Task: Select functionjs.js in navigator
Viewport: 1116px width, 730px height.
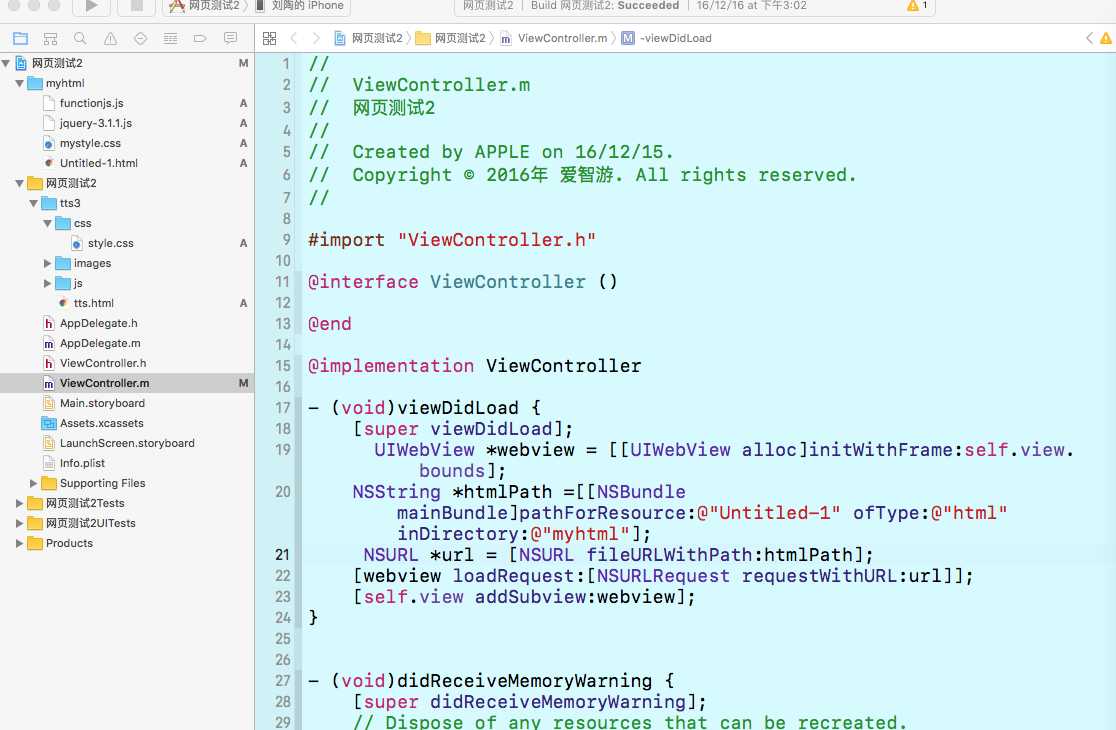Action: click(91, 103)
